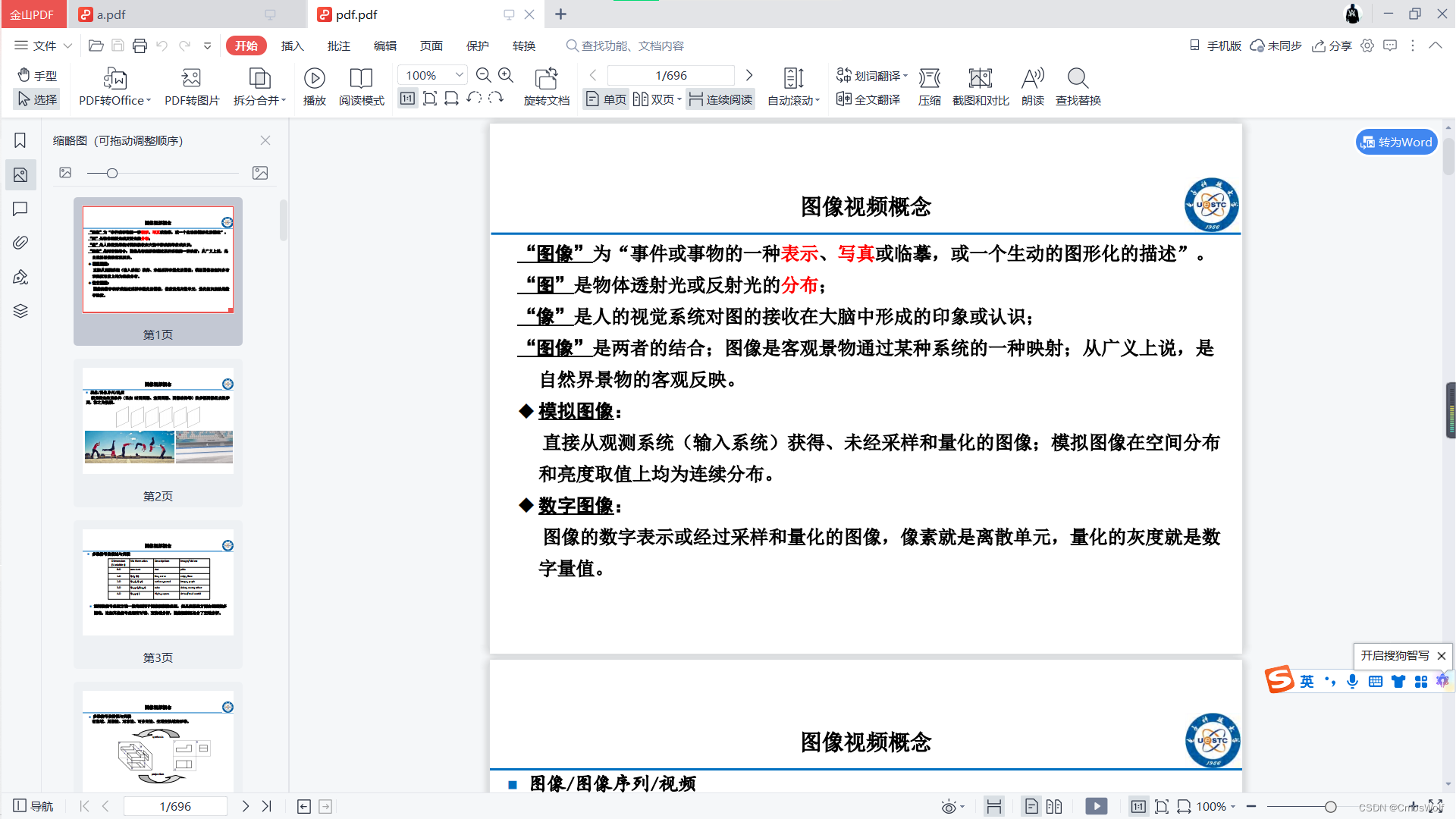The height and width of the screenshot is (819, 1456).
Task: Open the 拆分合并 split/merge tool
Action: (258, 86)
